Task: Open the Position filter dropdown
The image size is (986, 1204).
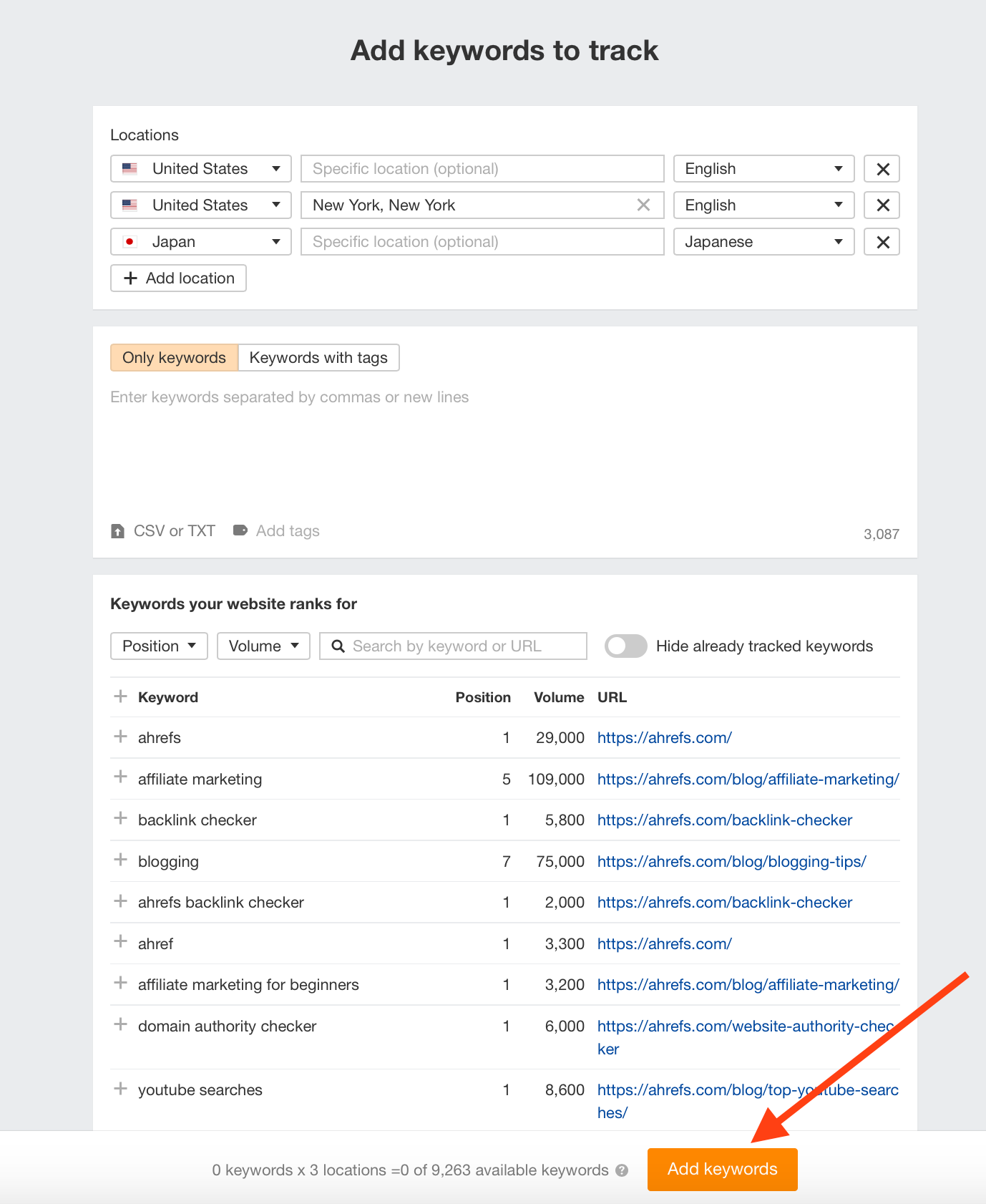Action: (x=159, y=646)
